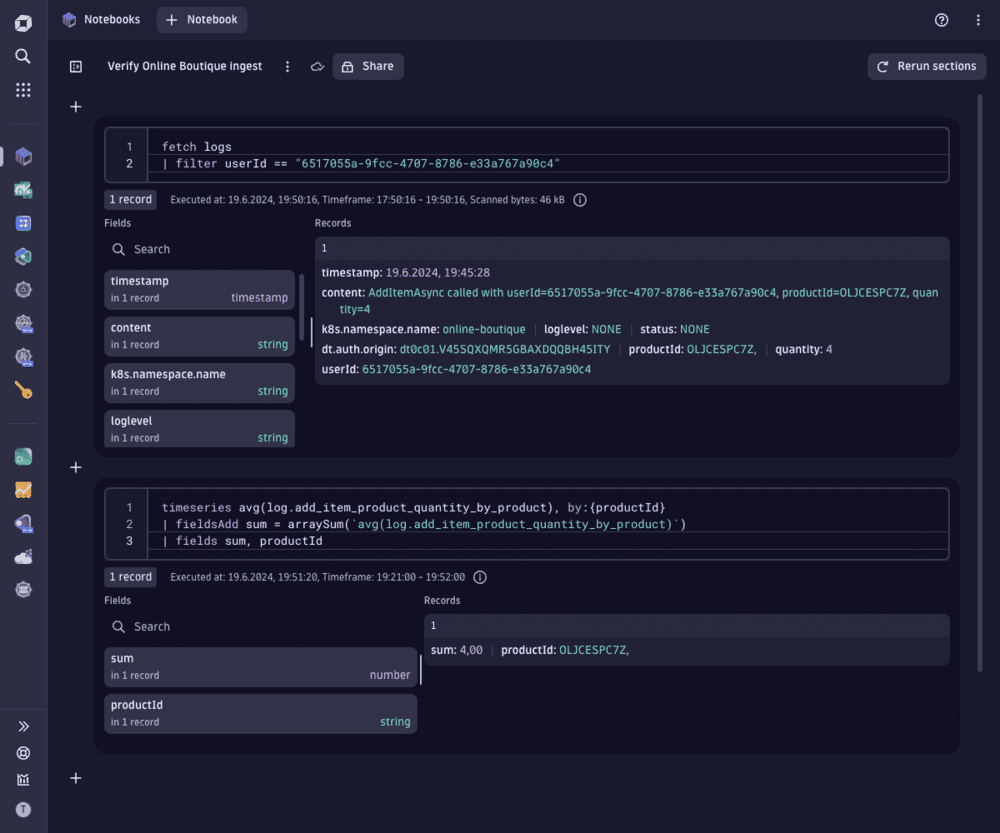
Task: Open the overflow menu at the top right
Action: [977, 19]
